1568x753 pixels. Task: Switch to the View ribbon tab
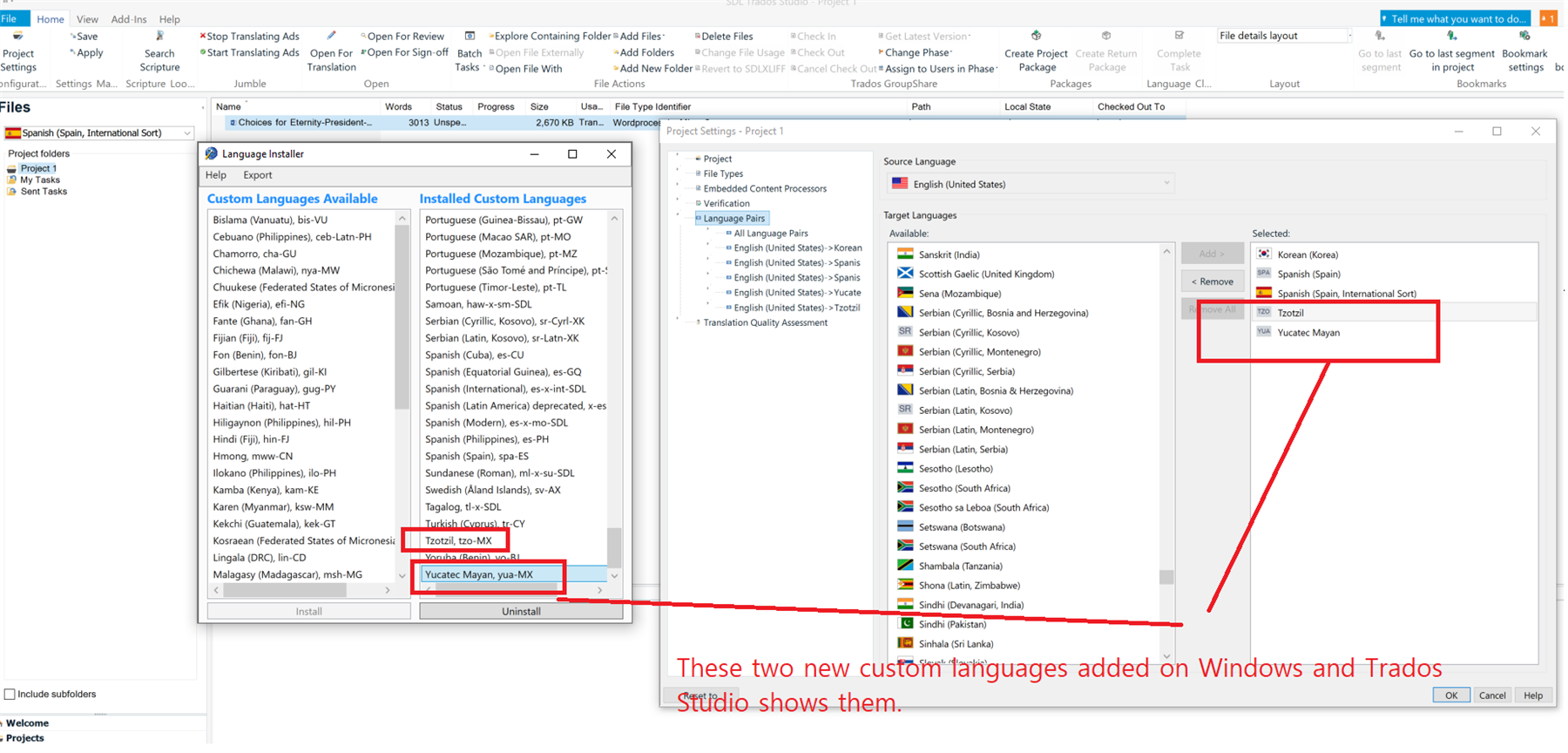point(87,19)
